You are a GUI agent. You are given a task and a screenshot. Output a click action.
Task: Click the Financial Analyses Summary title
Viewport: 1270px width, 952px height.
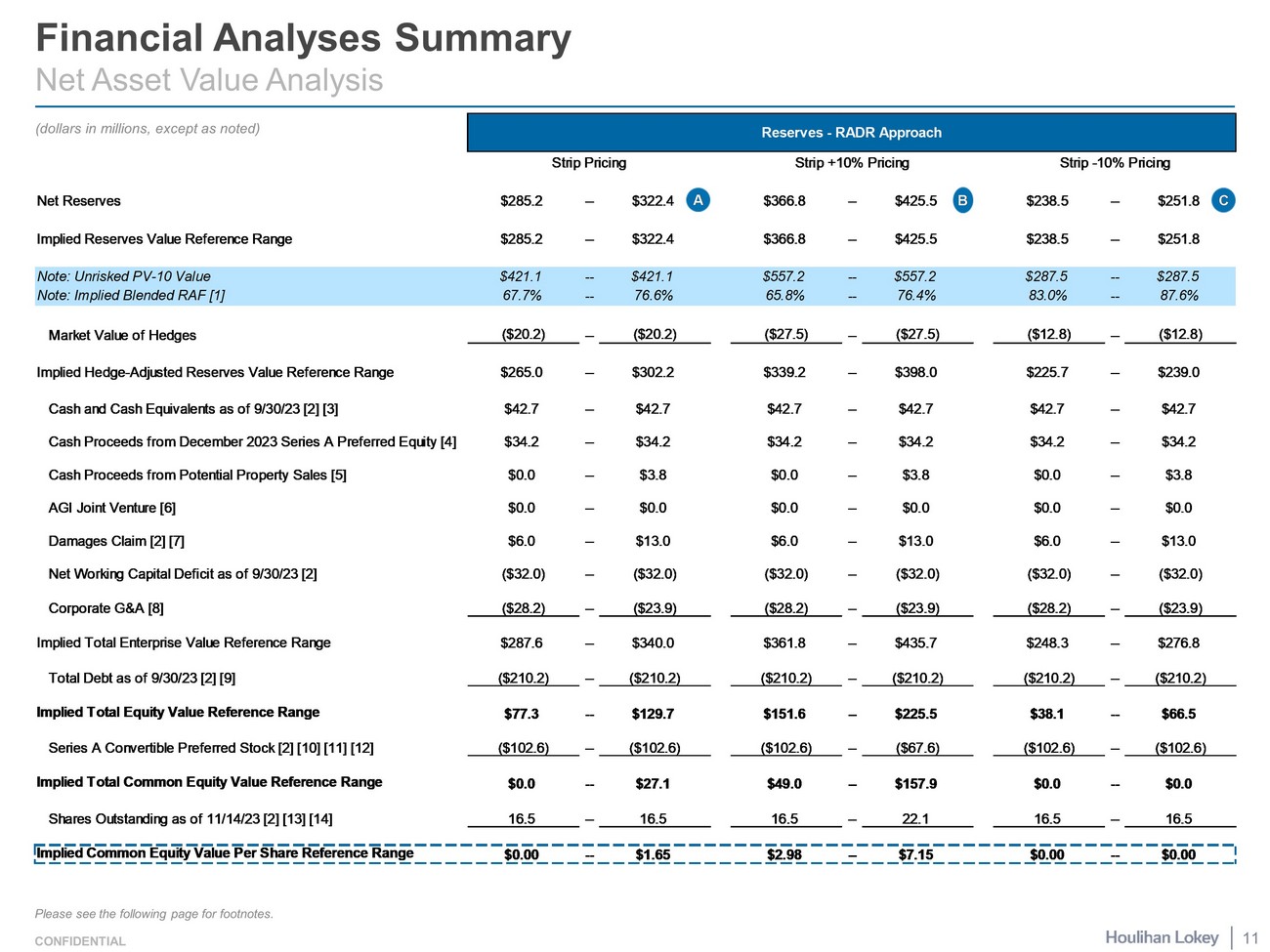[x=303, y=38]
